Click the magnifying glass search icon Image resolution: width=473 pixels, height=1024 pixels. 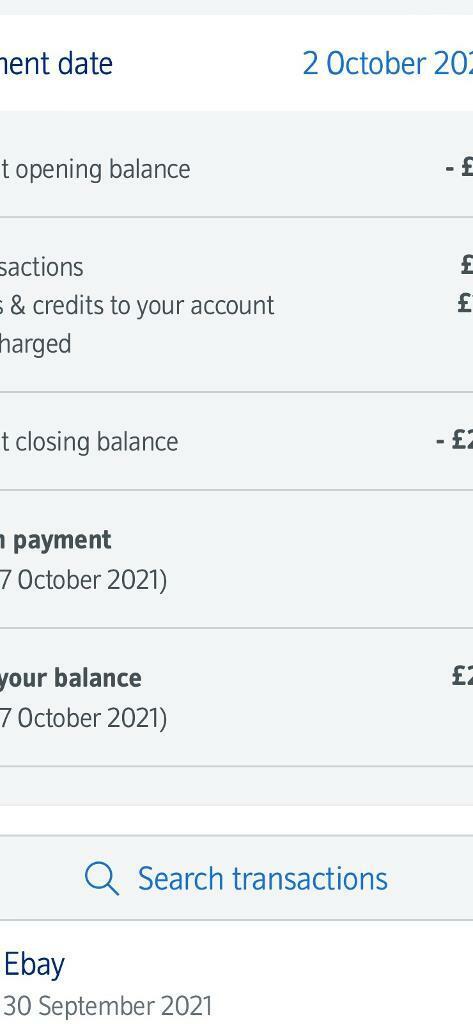click(102, 878)
